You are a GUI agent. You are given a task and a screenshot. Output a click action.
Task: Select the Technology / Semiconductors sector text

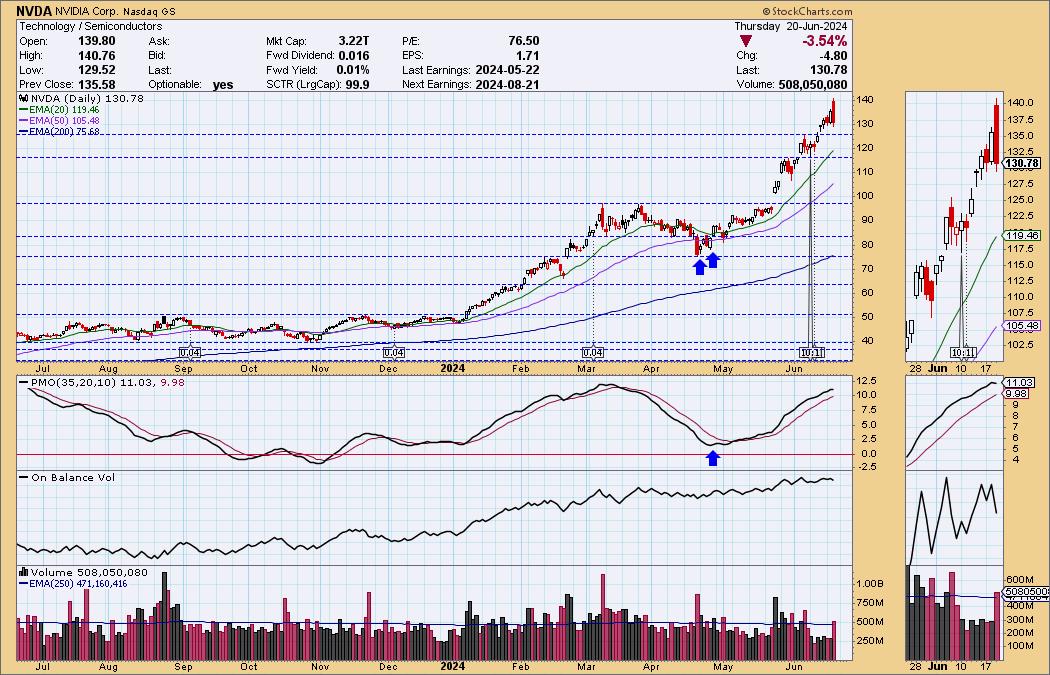pyautogui.click(x=90, y=26)
